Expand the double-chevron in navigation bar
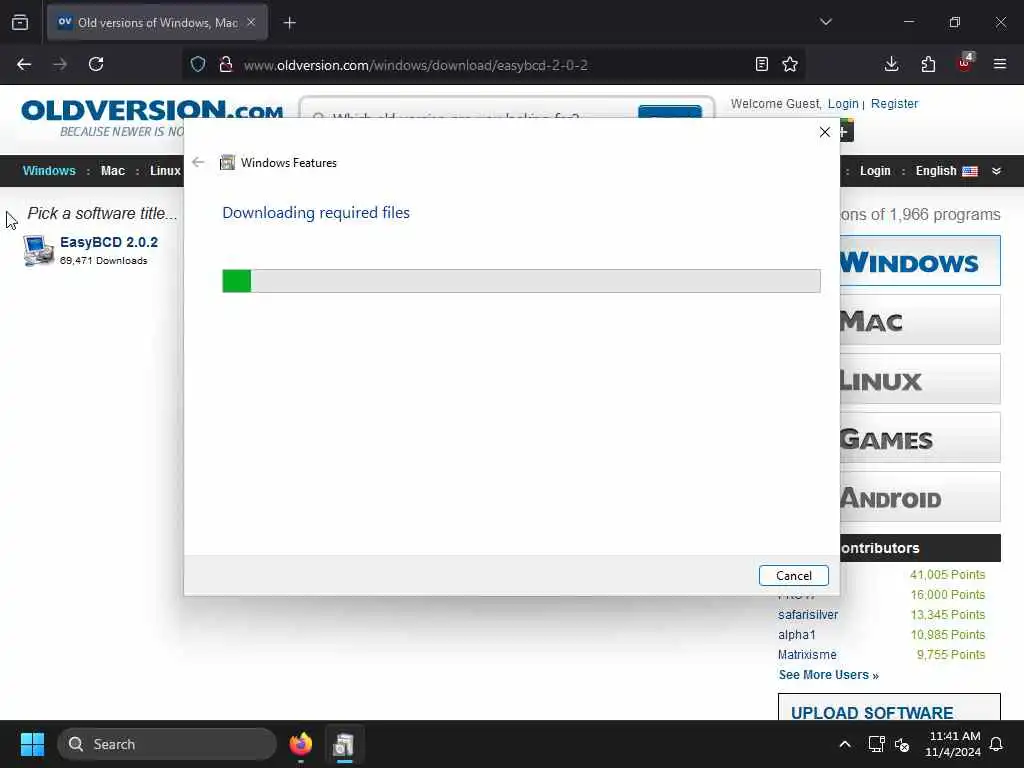This screenshot has height=768, width=1024. (996, 170)
